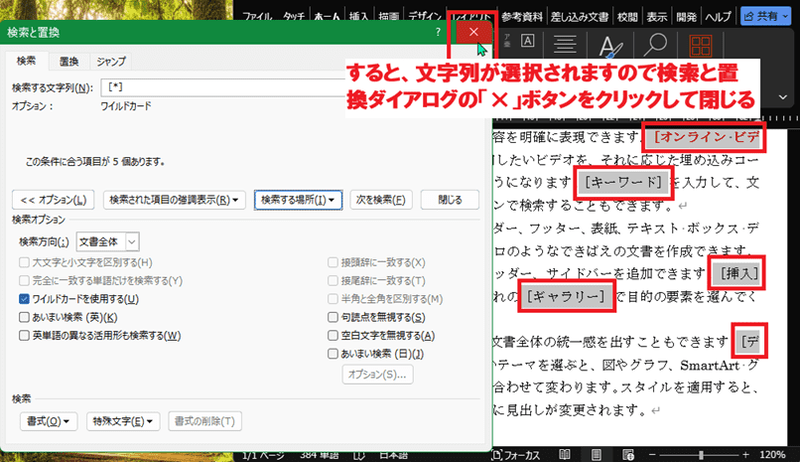Open the styles icon with paintbrush

click(610, 46)
